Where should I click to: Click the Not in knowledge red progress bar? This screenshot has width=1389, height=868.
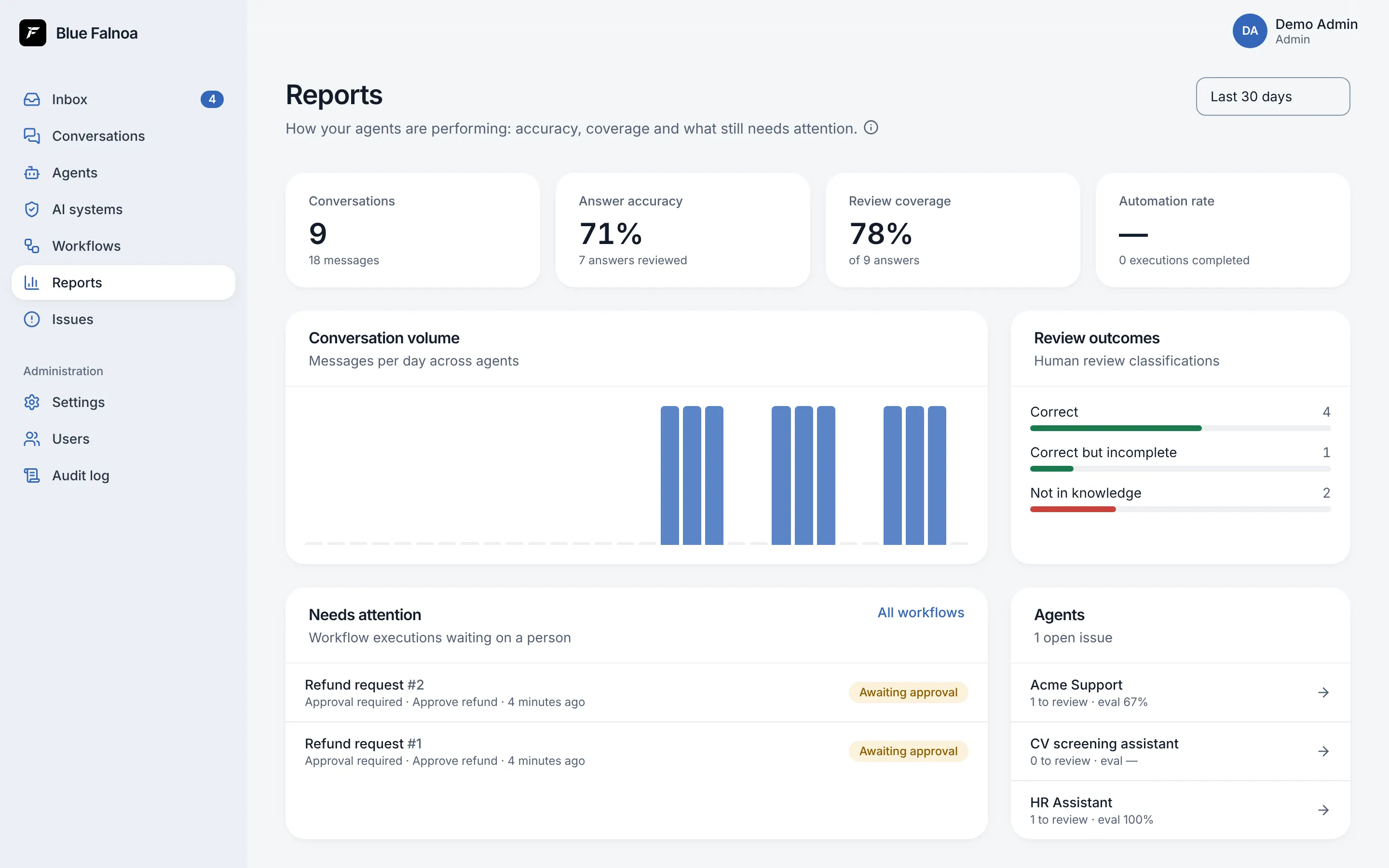[1073, 509]
